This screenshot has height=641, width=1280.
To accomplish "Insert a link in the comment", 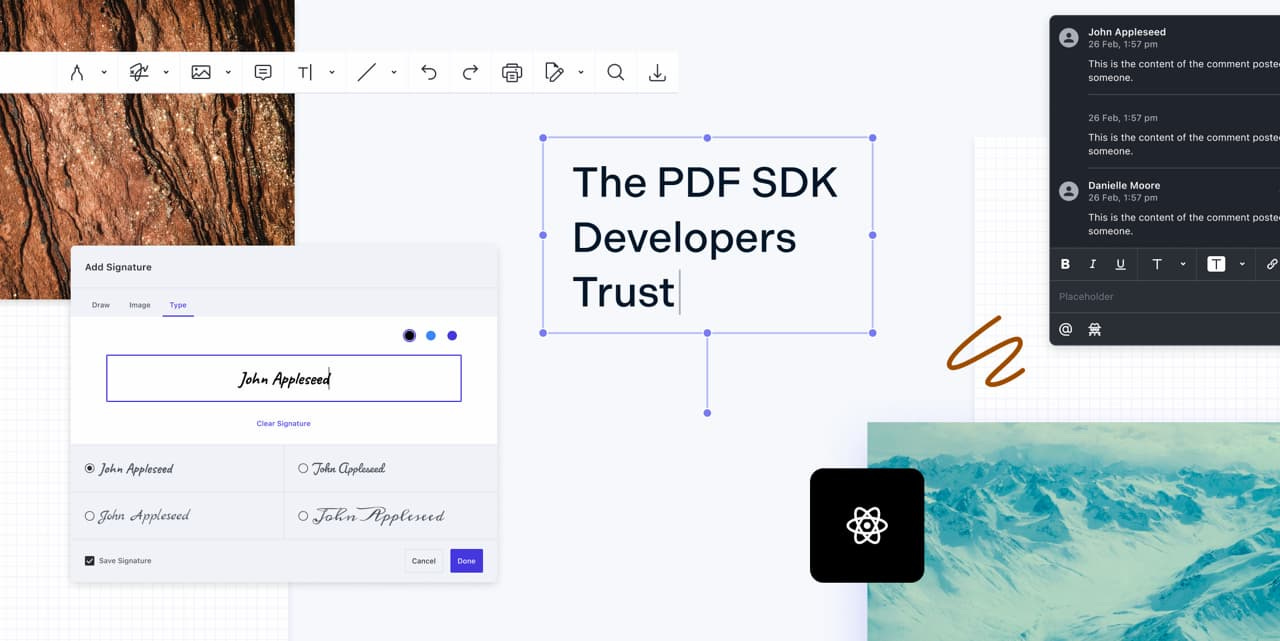I will coord(1272,264).
